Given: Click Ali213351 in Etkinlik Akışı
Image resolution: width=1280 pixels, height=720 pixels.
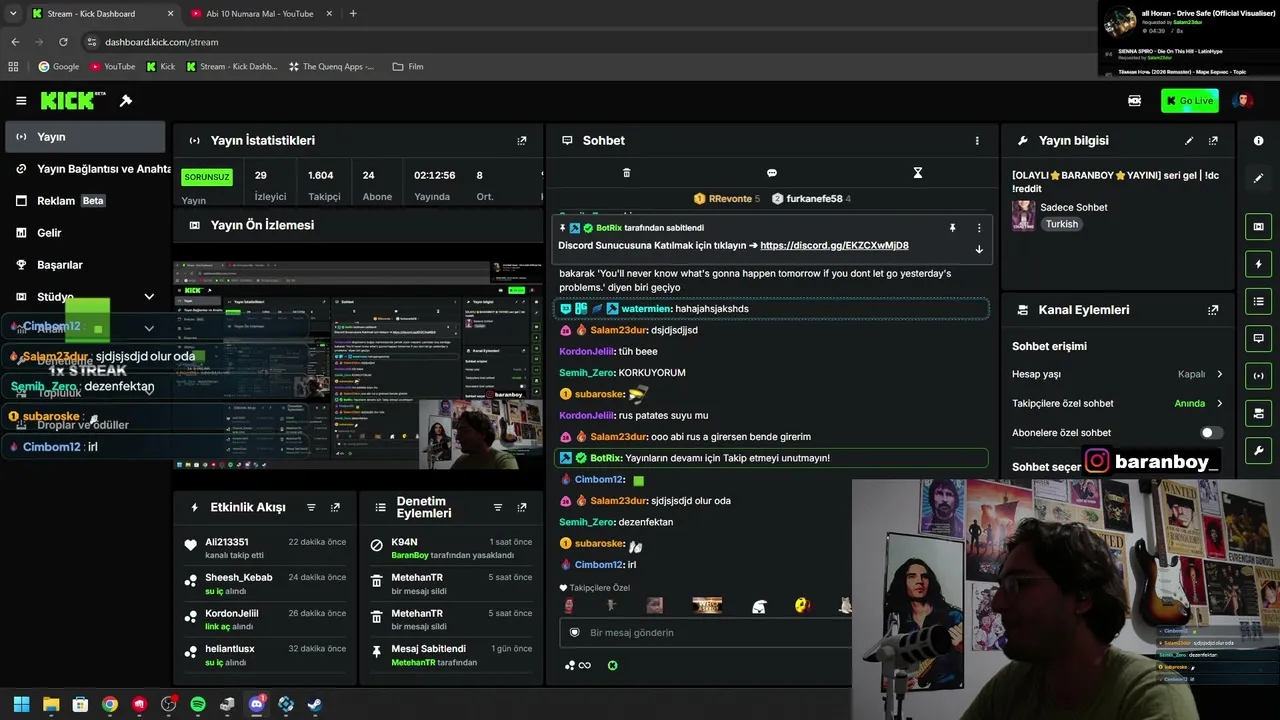Looking at the screenshot, I should (227, 542).
